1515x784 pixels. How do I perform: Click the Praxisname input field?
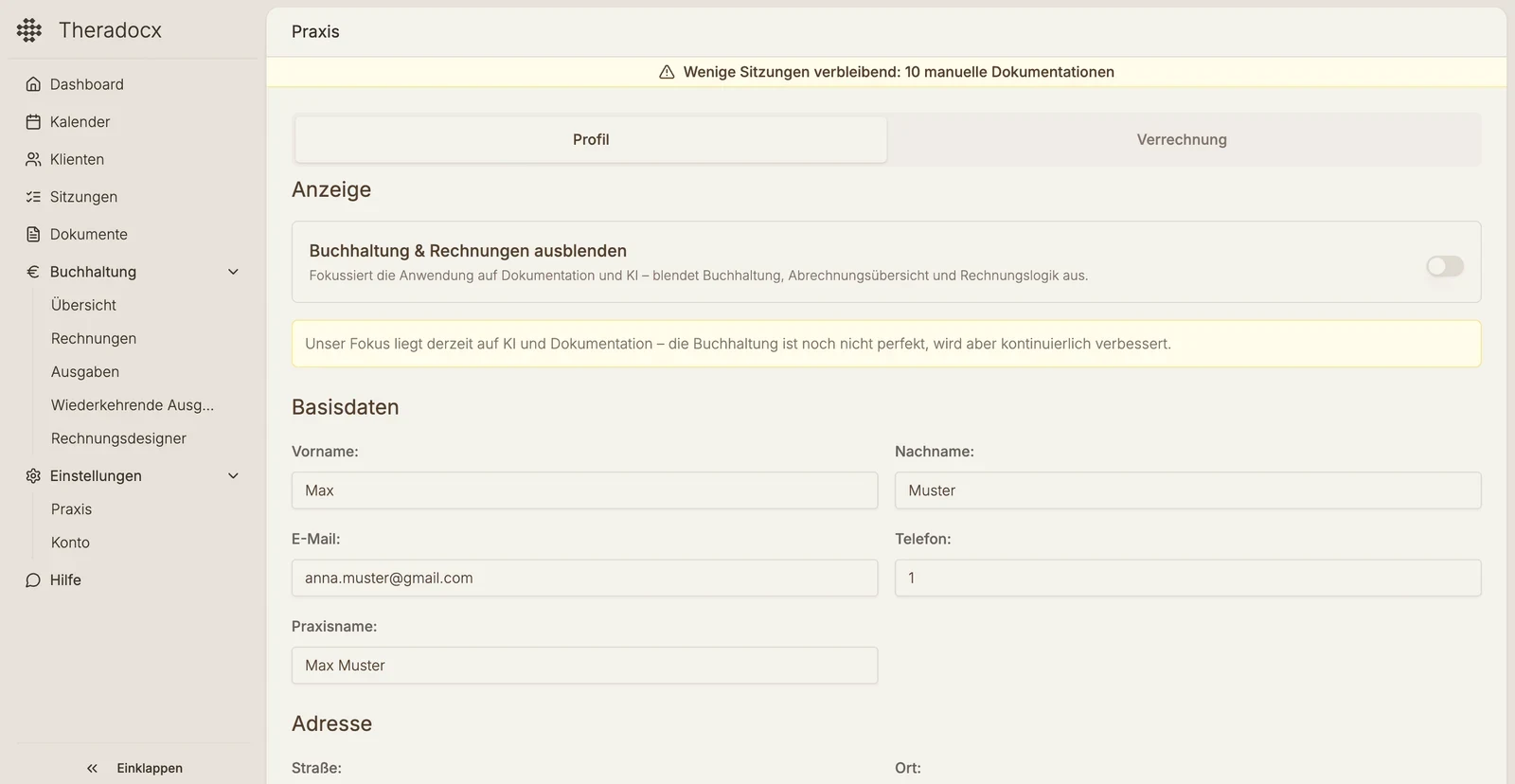tap(584, 665)
